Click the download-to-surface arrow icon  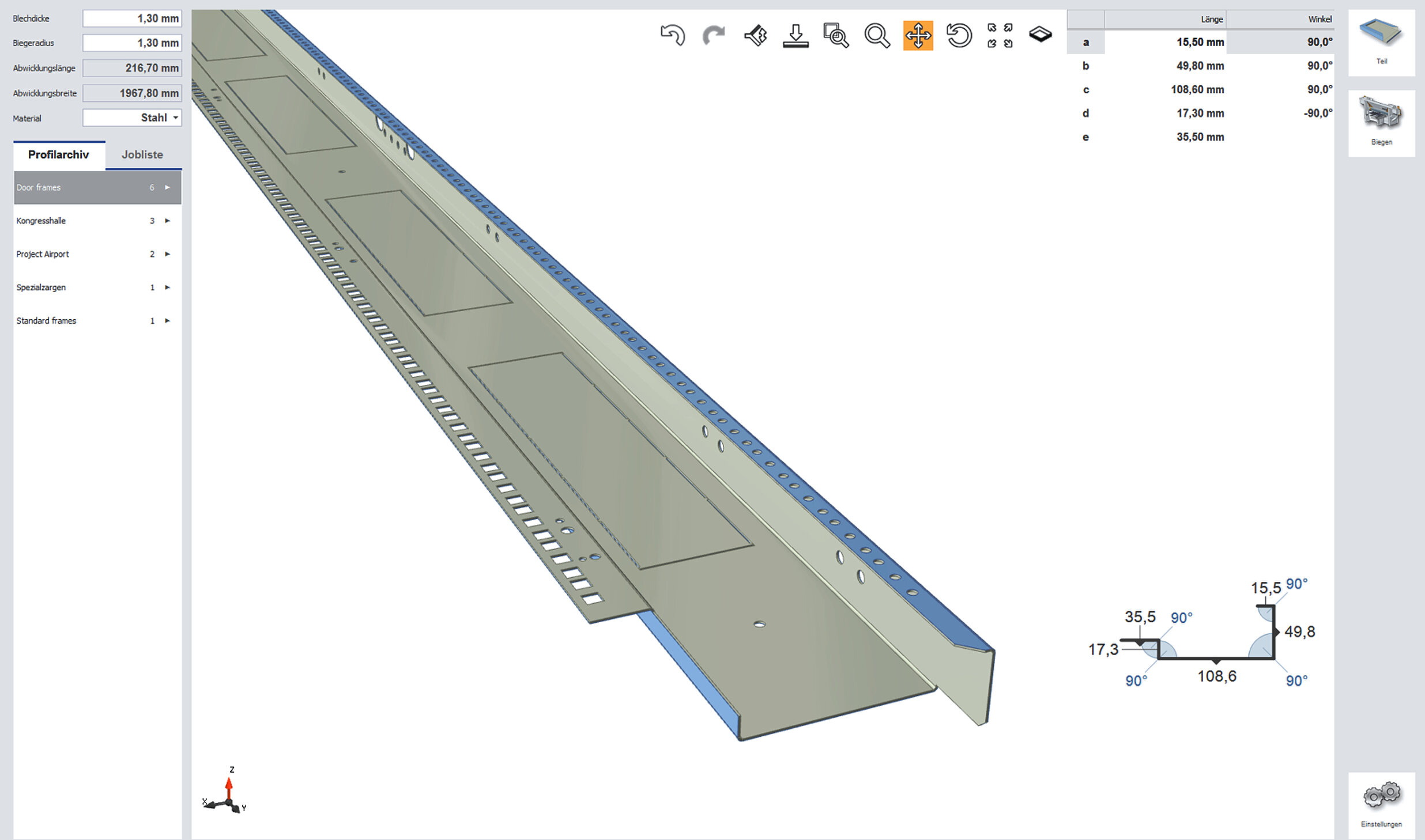[x=796, y=36]
